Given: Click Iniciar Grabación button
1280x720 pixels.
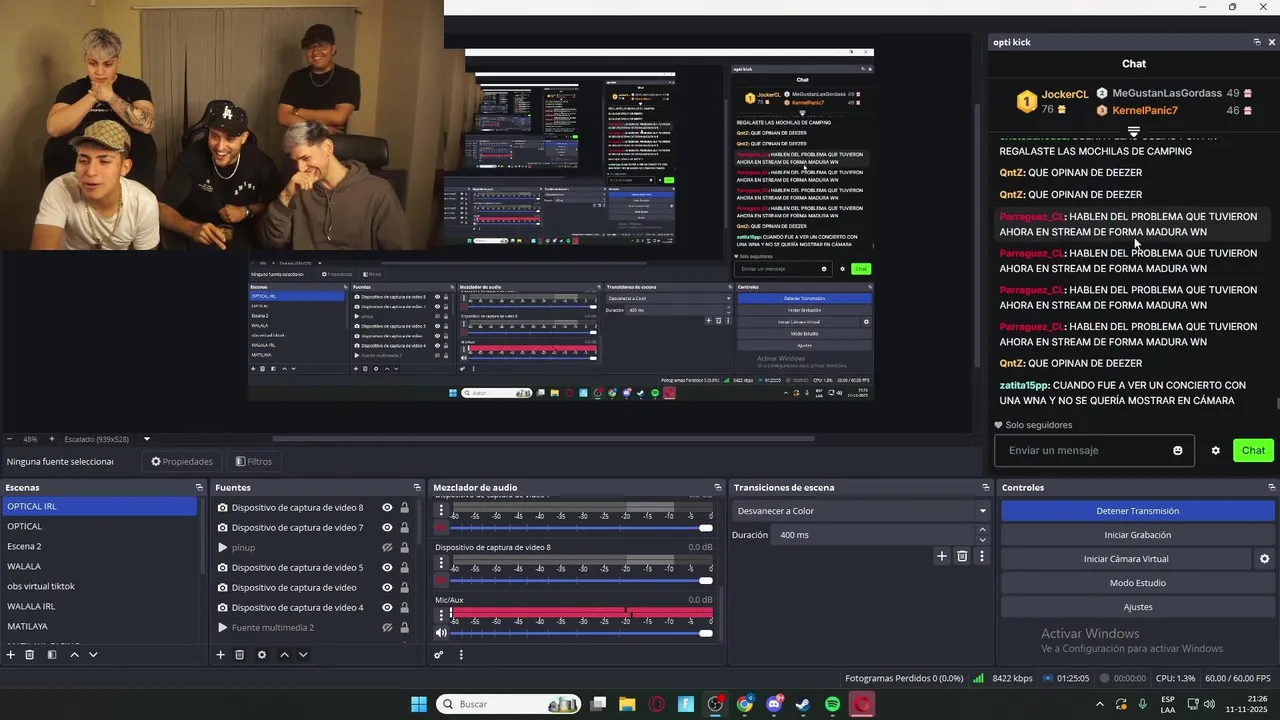Looking at the screenshot, I should click(1138, 535).
